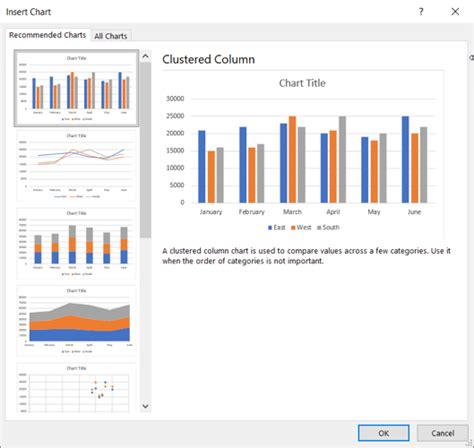Click the scroll up arrow in chart list
Screen dimensions: 474x448
(x=145, y=56)
